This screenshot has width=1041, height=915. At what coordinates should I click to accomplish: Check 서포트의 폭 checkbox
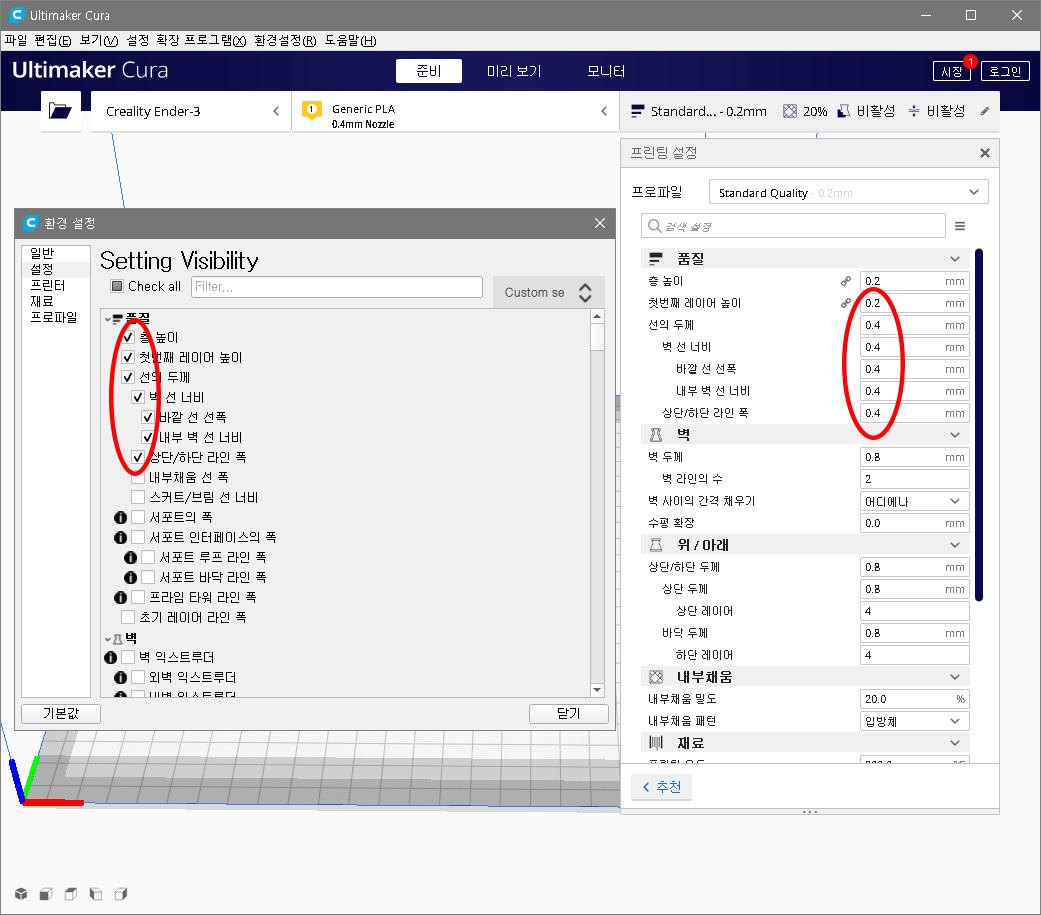tap(138, 517)
